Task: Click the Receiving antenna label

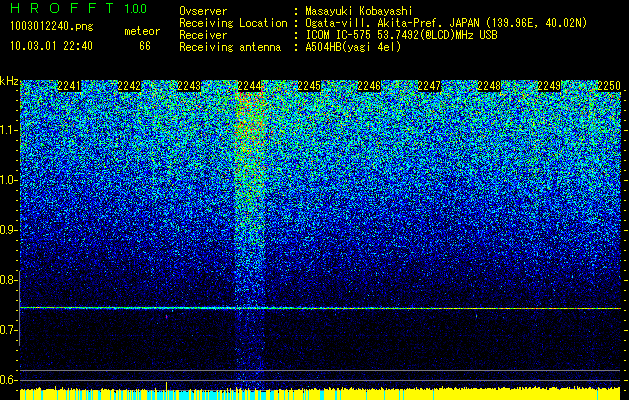Action: pyautogui.click(x=230, y=47)
